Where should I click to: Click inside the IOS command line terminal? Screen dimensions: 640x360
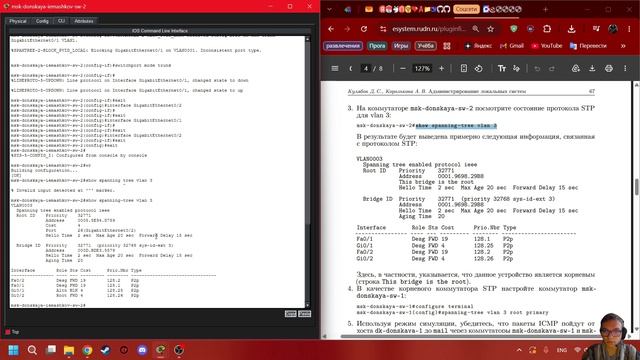[x=157, y=171]
